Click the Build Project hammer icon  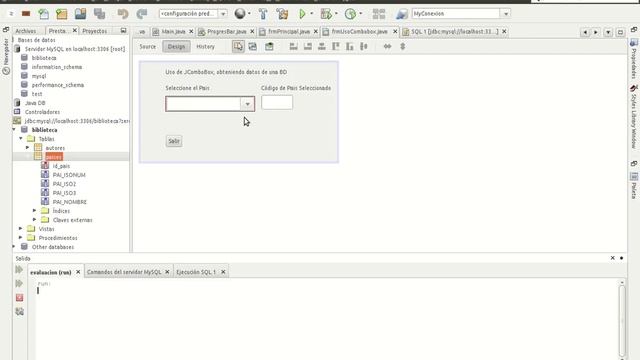[x=263, y=14]
